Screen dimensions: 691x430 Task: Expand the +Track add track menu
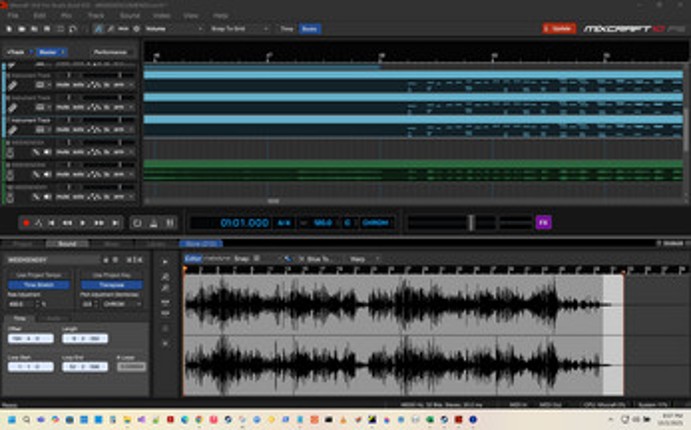[x=16, y=51]
